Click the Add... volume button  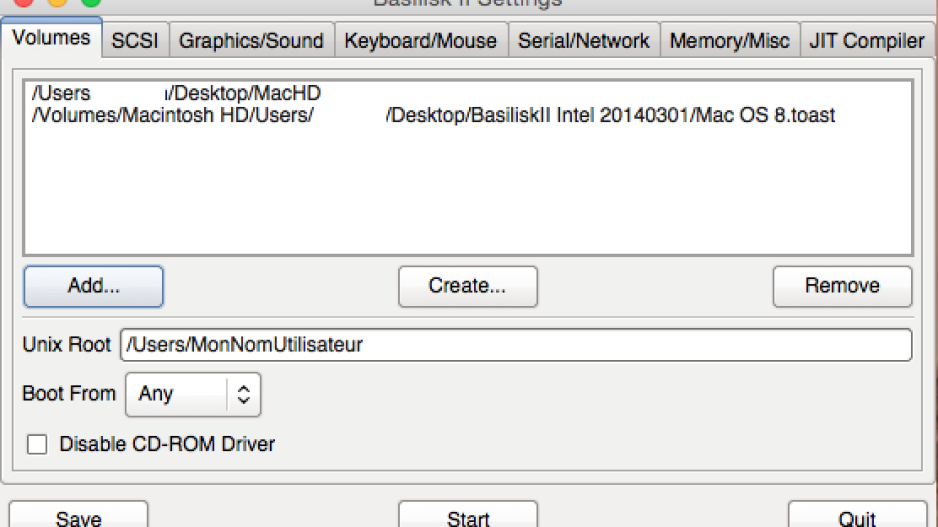pos(93,286)
